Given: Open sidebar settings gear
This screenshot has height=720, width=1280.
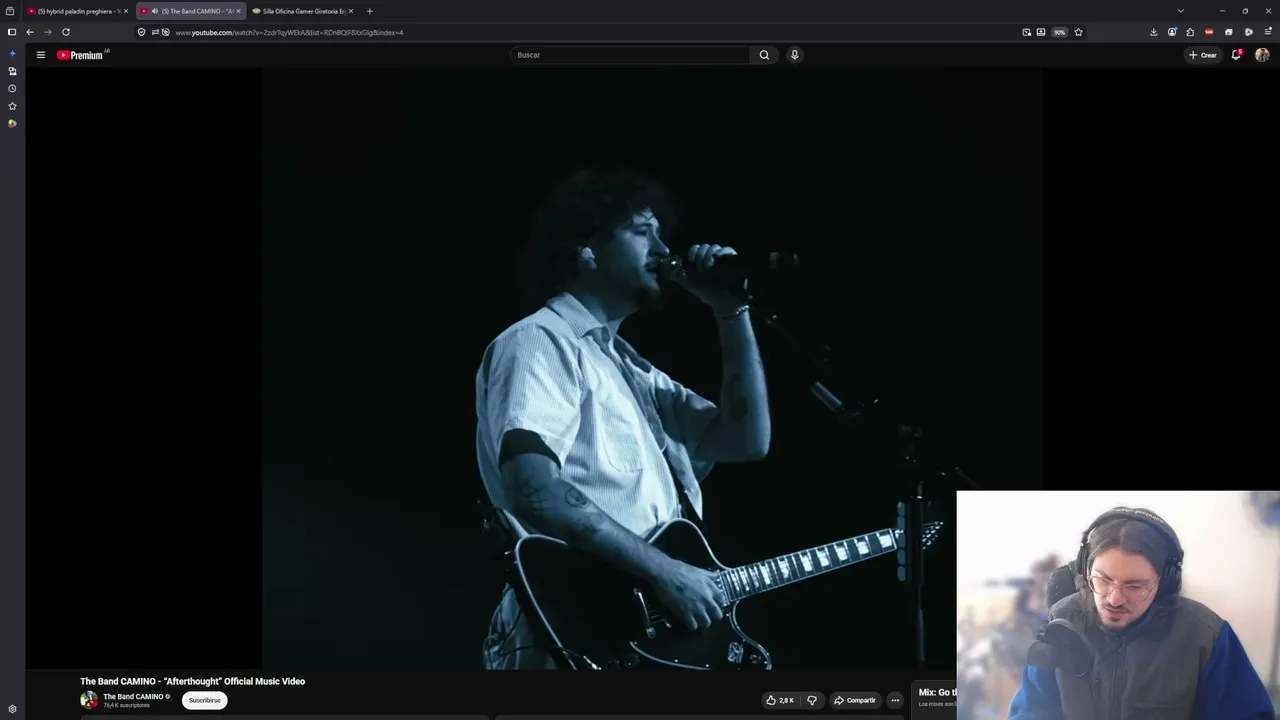Looking at the screenshot, I should [x=12, y=709].
